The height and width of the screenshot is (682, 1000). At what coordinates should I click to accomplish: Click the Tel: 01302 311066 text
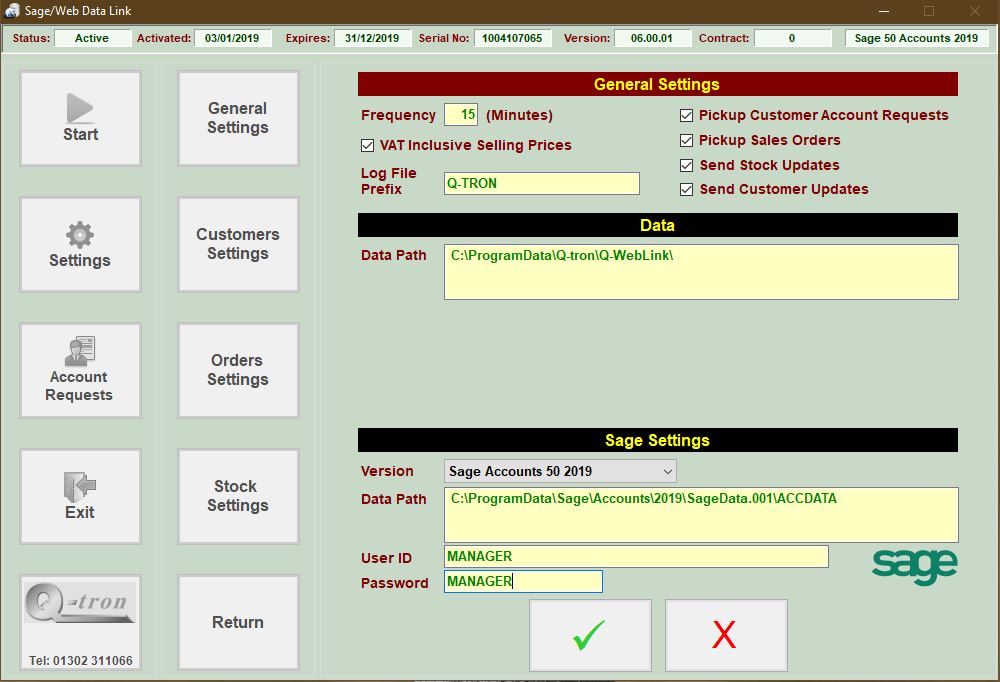80,661
